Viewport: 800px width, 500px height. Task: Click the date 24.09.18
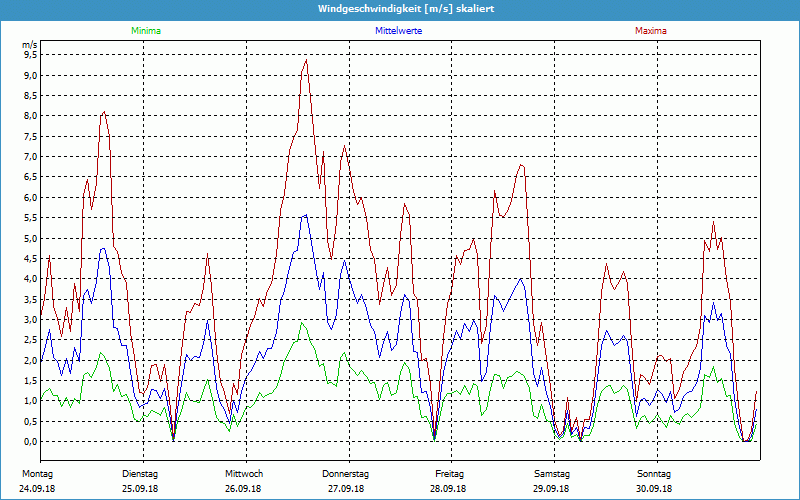(37, 489)
